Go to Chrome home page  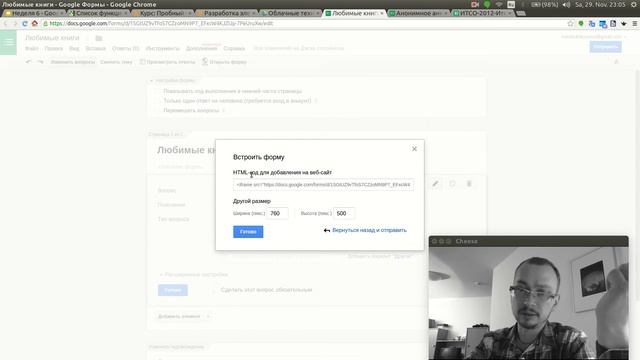pos(35,24)
